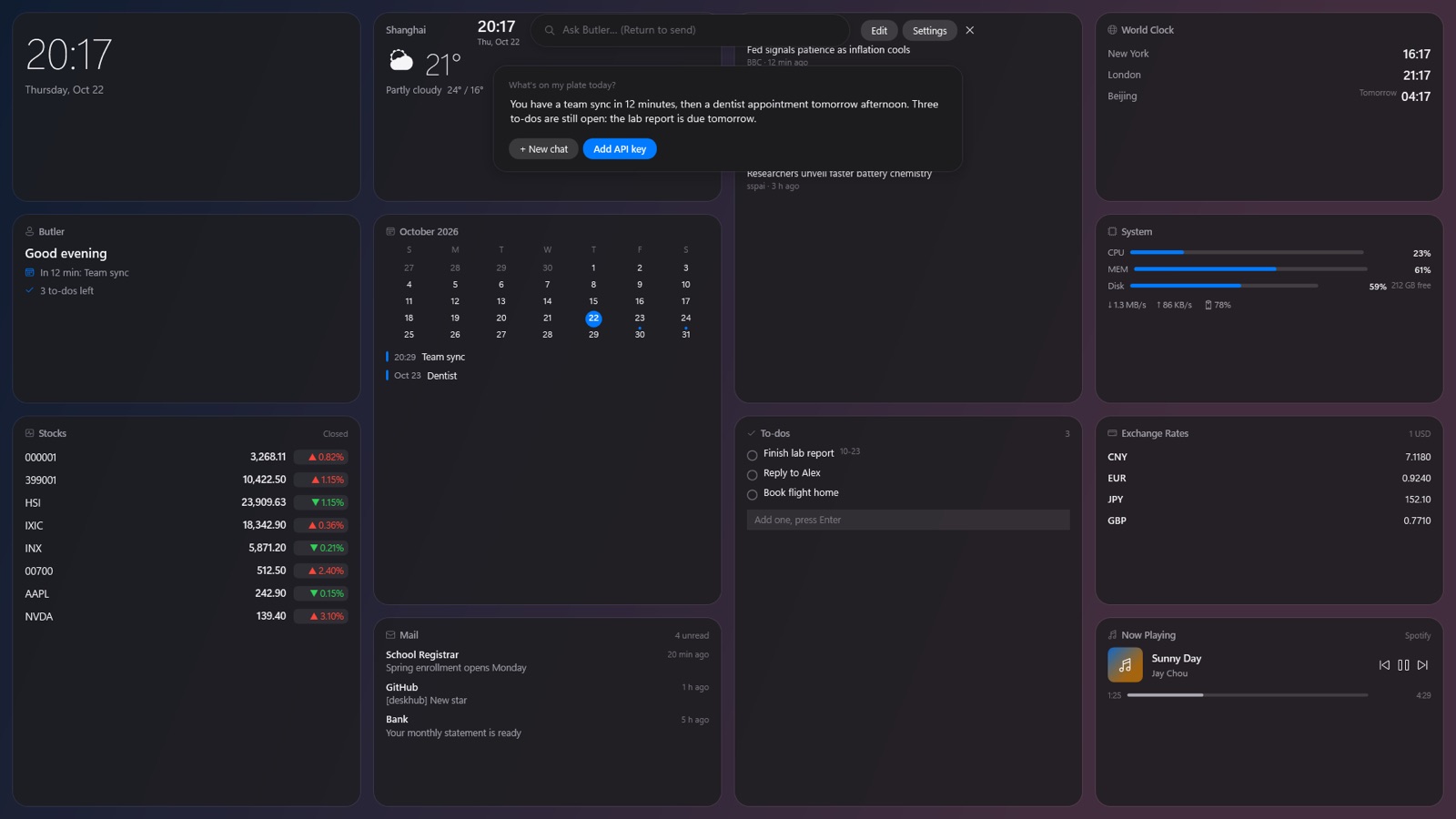Click the search icon in Ask Butler bar
Viewport: 1456px width, 819px height.
(550, 30)
